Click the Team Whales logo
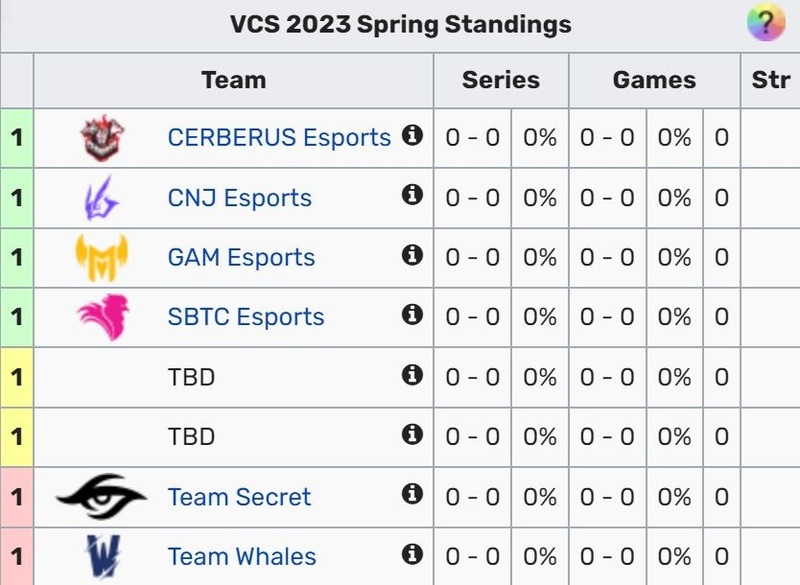This screenshot has height=585, width=800. [x=102, y=556]
